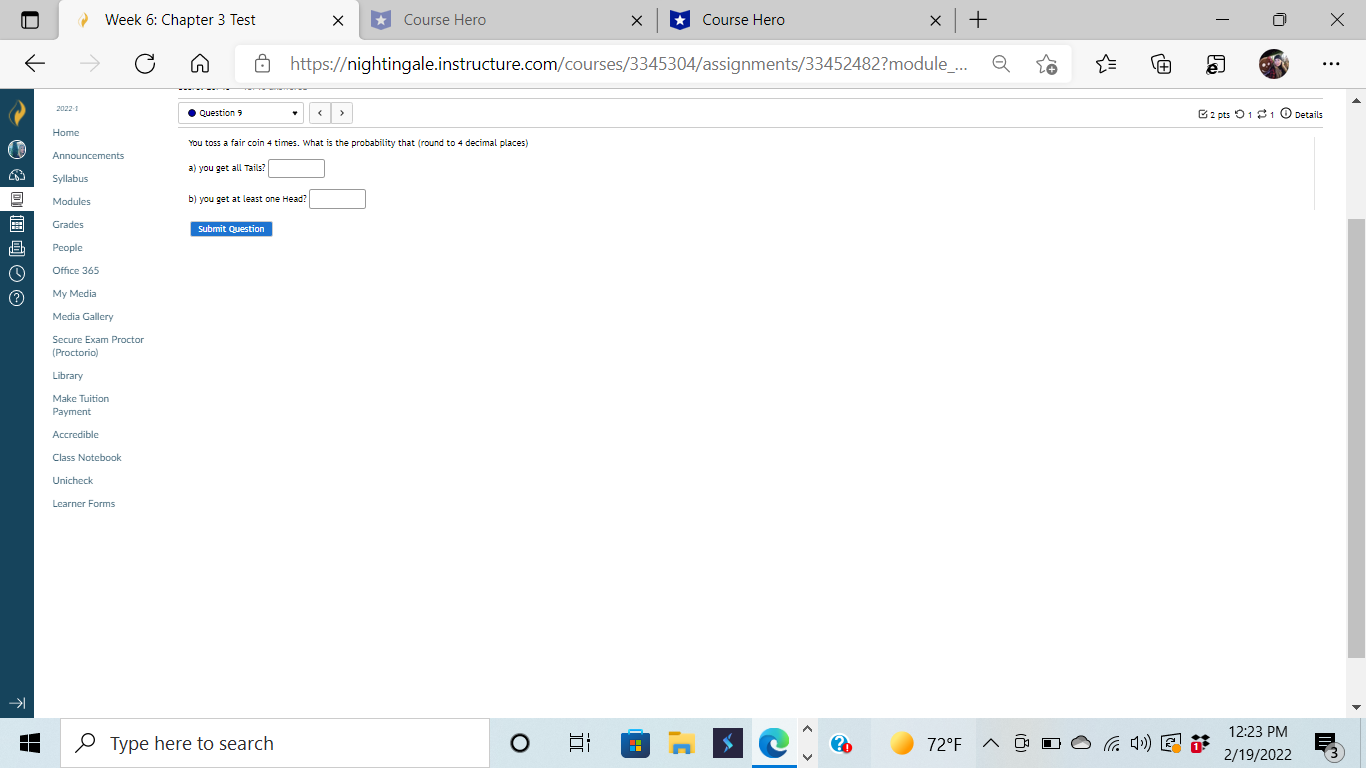
Task: Open the Help question mark icon
Action: pos(16,296)
